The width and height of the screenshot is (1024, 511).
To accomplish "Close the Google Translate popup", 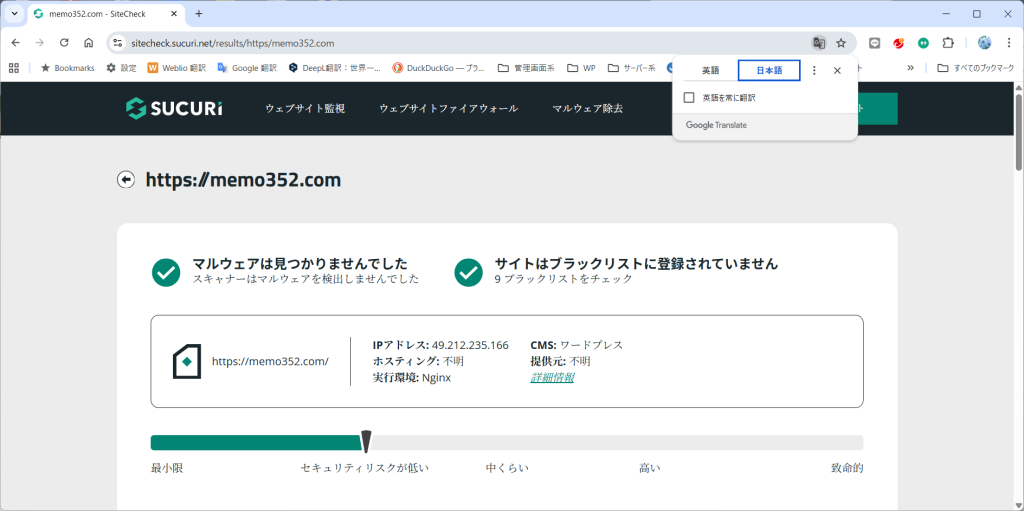I will coord(837,70).
